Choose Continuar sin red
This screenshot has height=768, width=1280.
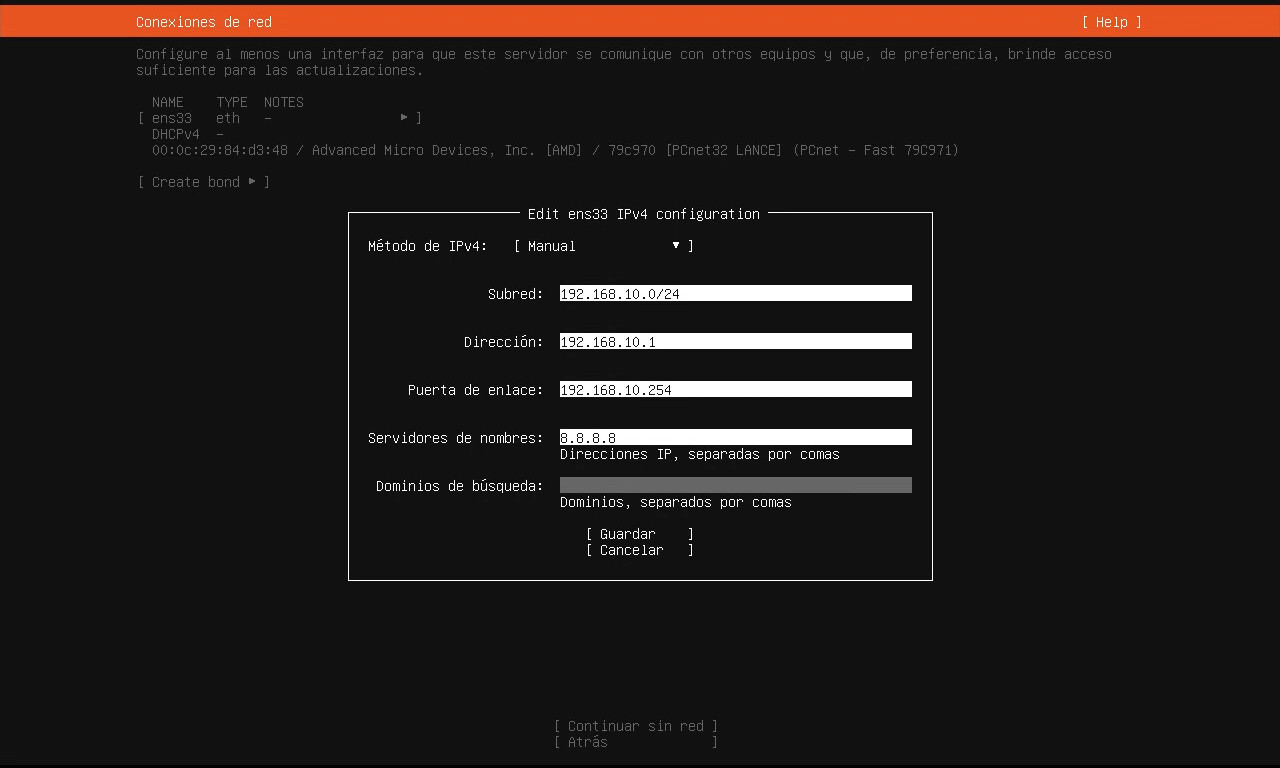636,726
